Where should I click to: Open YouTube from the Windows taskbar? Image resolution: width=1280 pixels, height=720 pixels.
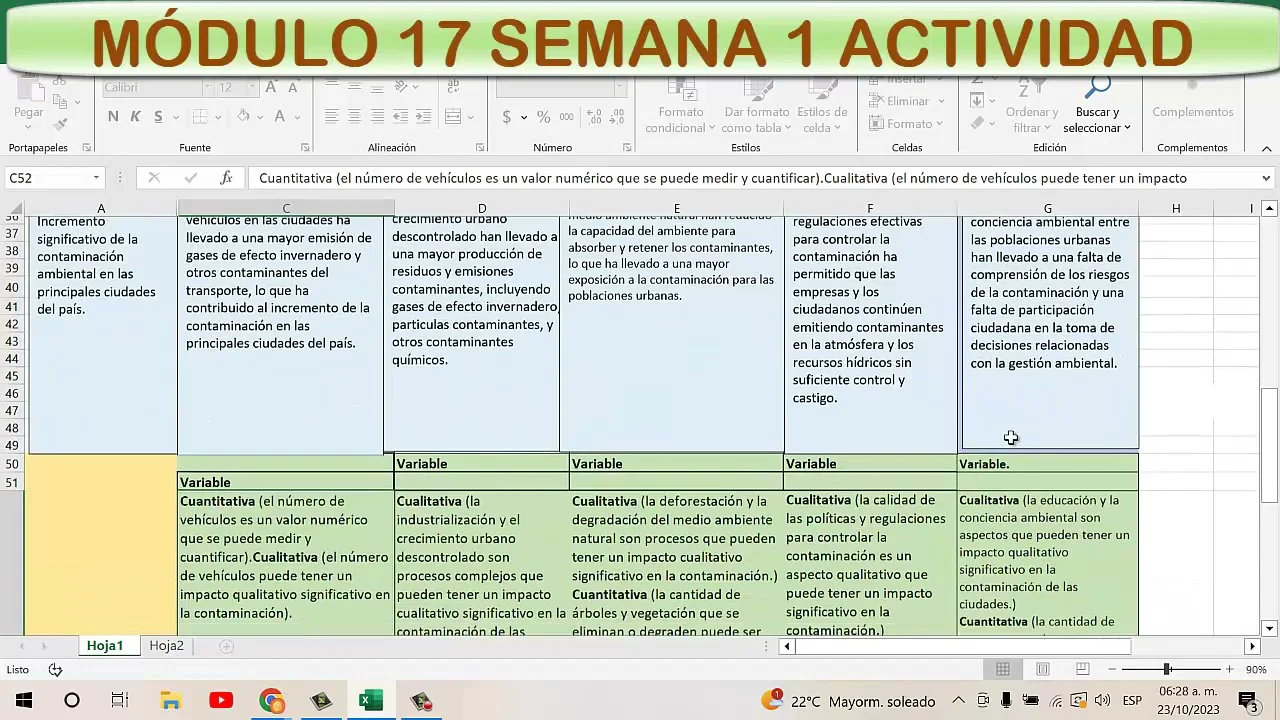point(221,701)
